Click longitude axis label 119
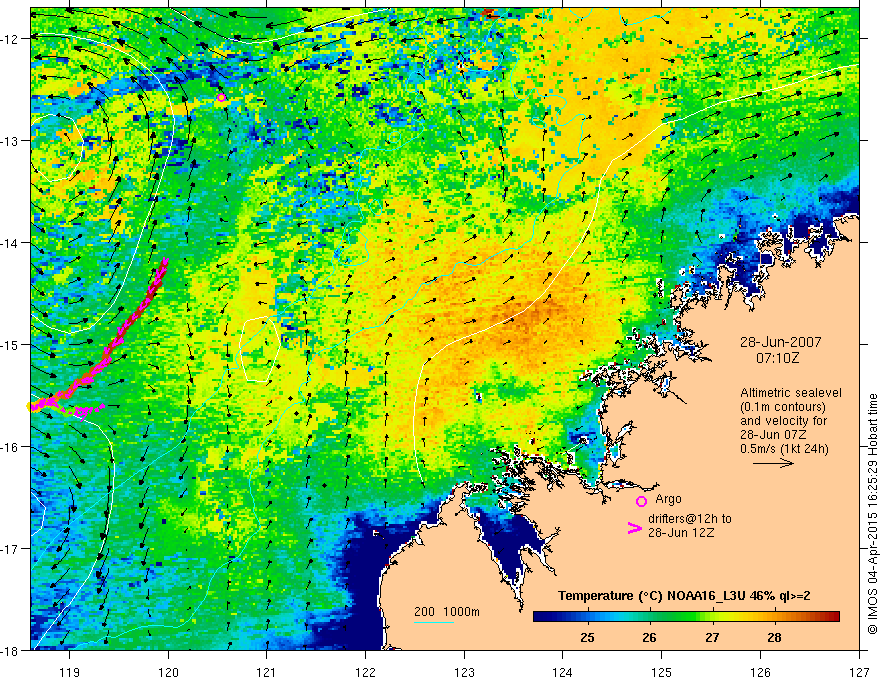 69,672
